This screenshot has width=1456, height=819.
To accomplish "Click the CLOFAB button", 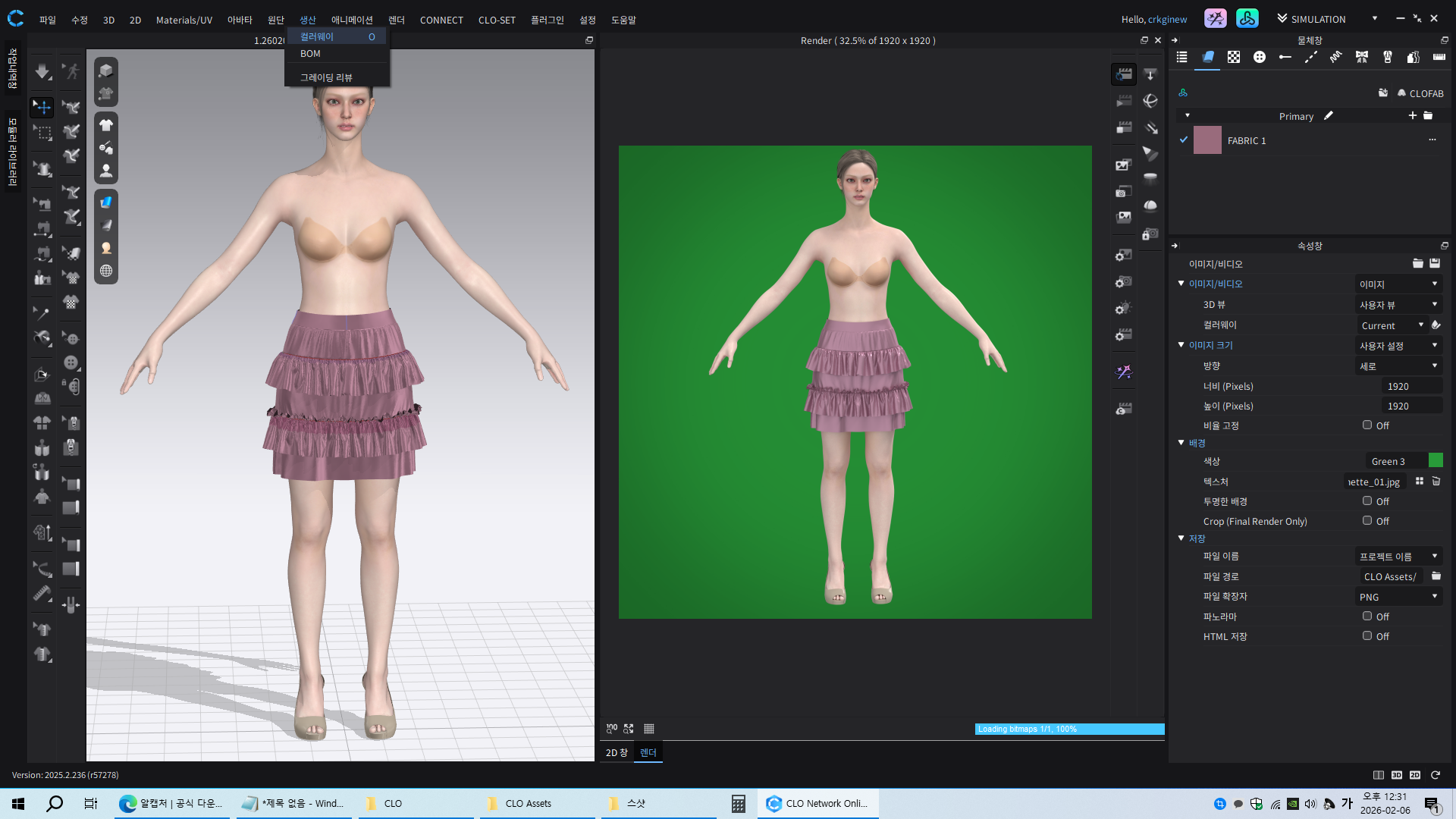I will click(1420, 93).
